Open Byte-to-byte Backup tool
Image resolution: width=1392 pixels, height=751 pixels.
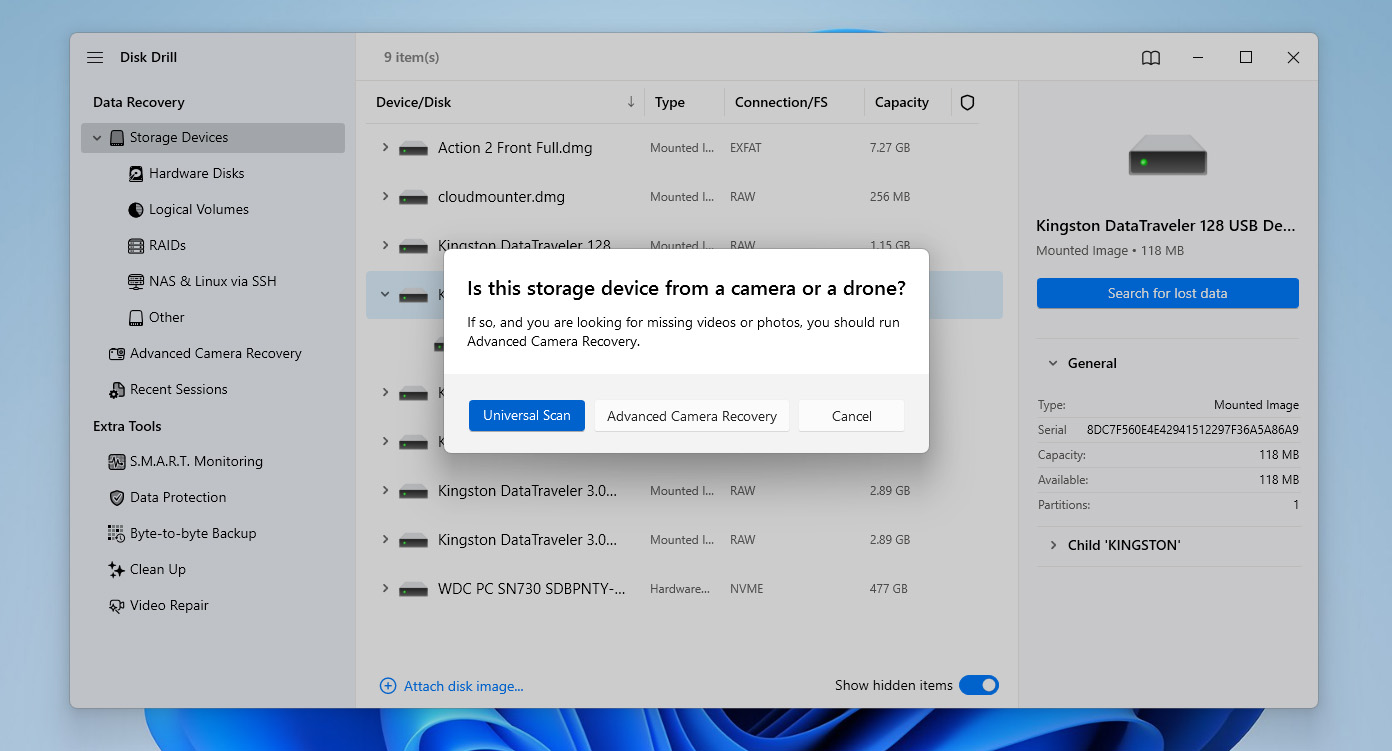192,534
